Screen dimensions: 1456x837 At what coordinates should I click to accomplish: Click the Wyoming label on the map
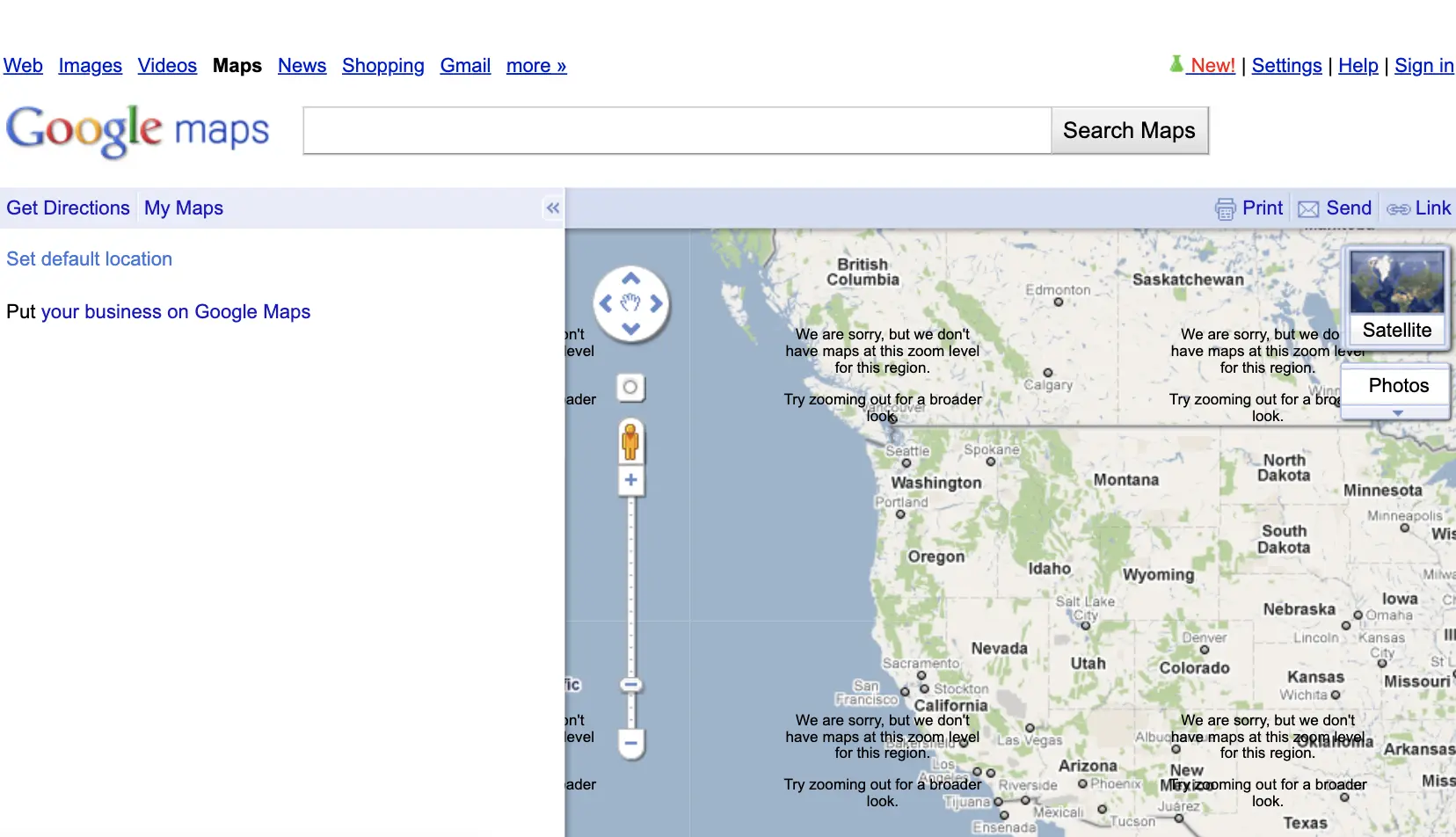(1159, 575)
